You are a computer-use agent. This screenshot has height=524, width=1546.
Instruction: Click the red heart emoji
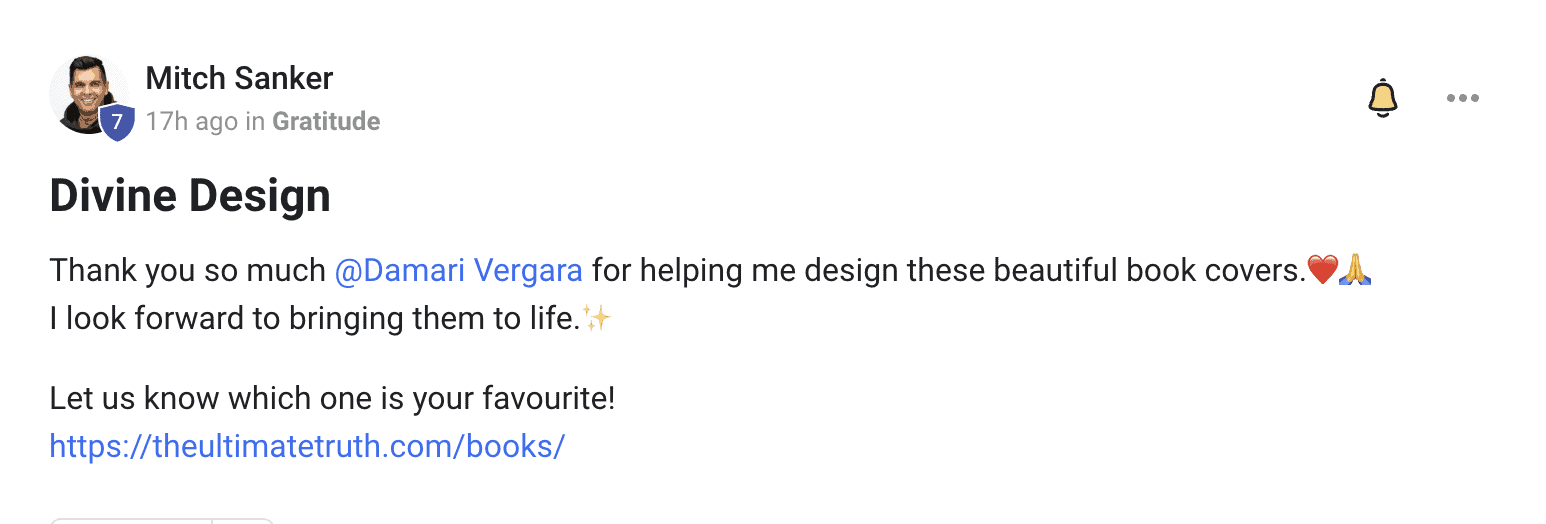click(x=1322, y=270)
